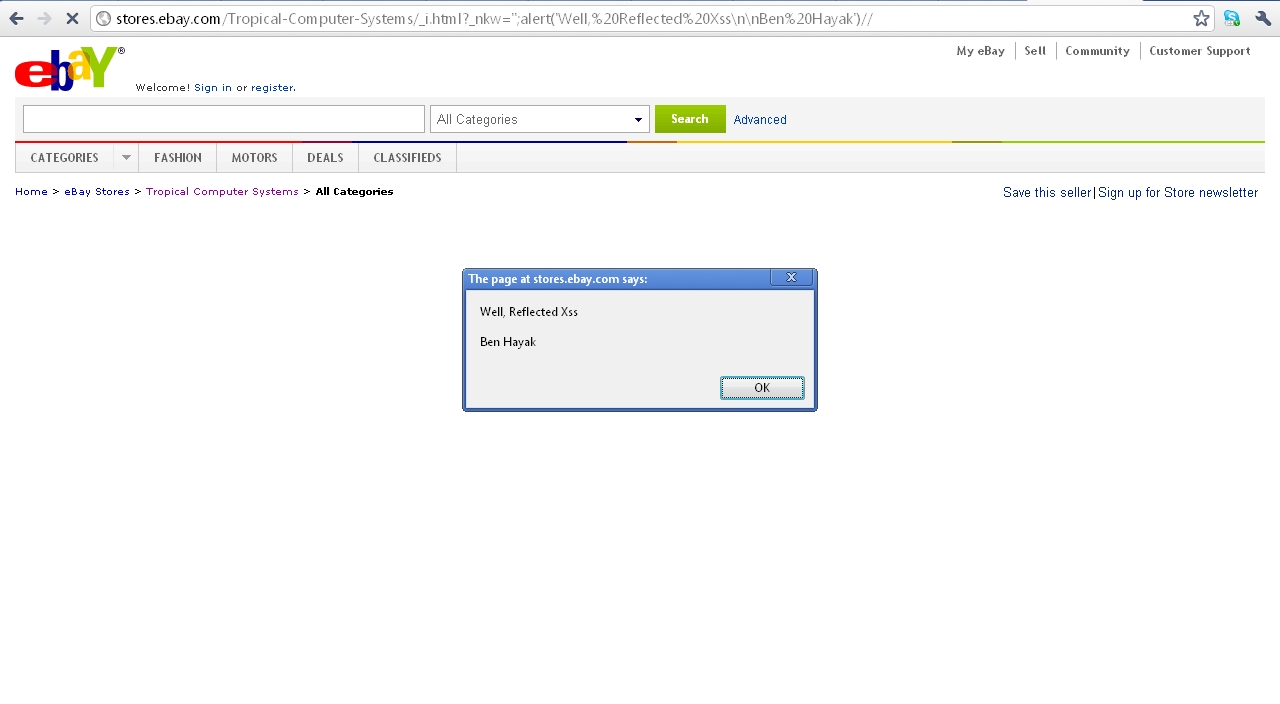Click the forward navigation arrow
The image size is (1280, 704).
[44, 18]
